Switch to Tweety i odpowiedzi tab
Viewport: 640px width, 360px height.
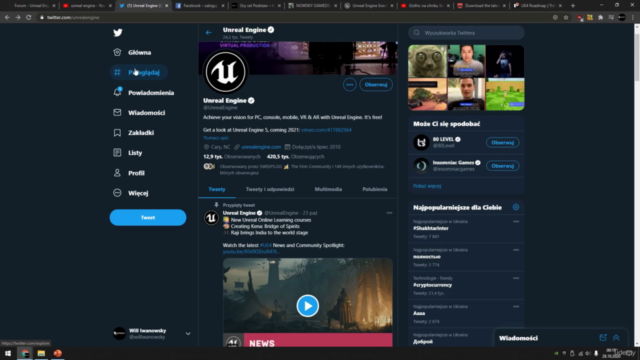point(270,189)
